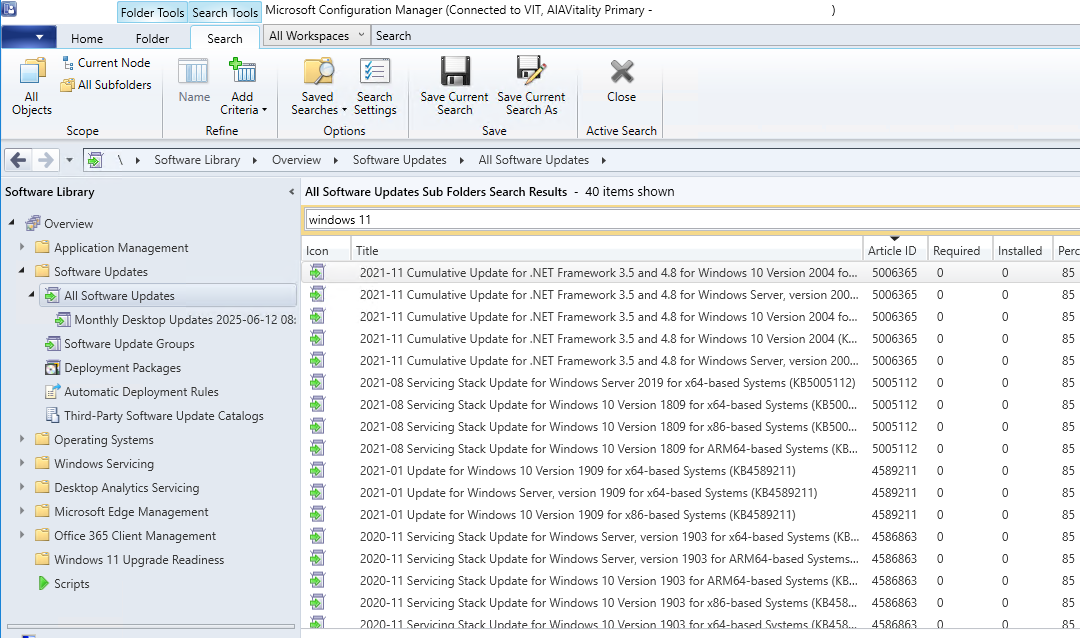Screen dimensions: 1080x638
Task: Expand the Microsoft Edge Management node
Action: coord(21,511)
